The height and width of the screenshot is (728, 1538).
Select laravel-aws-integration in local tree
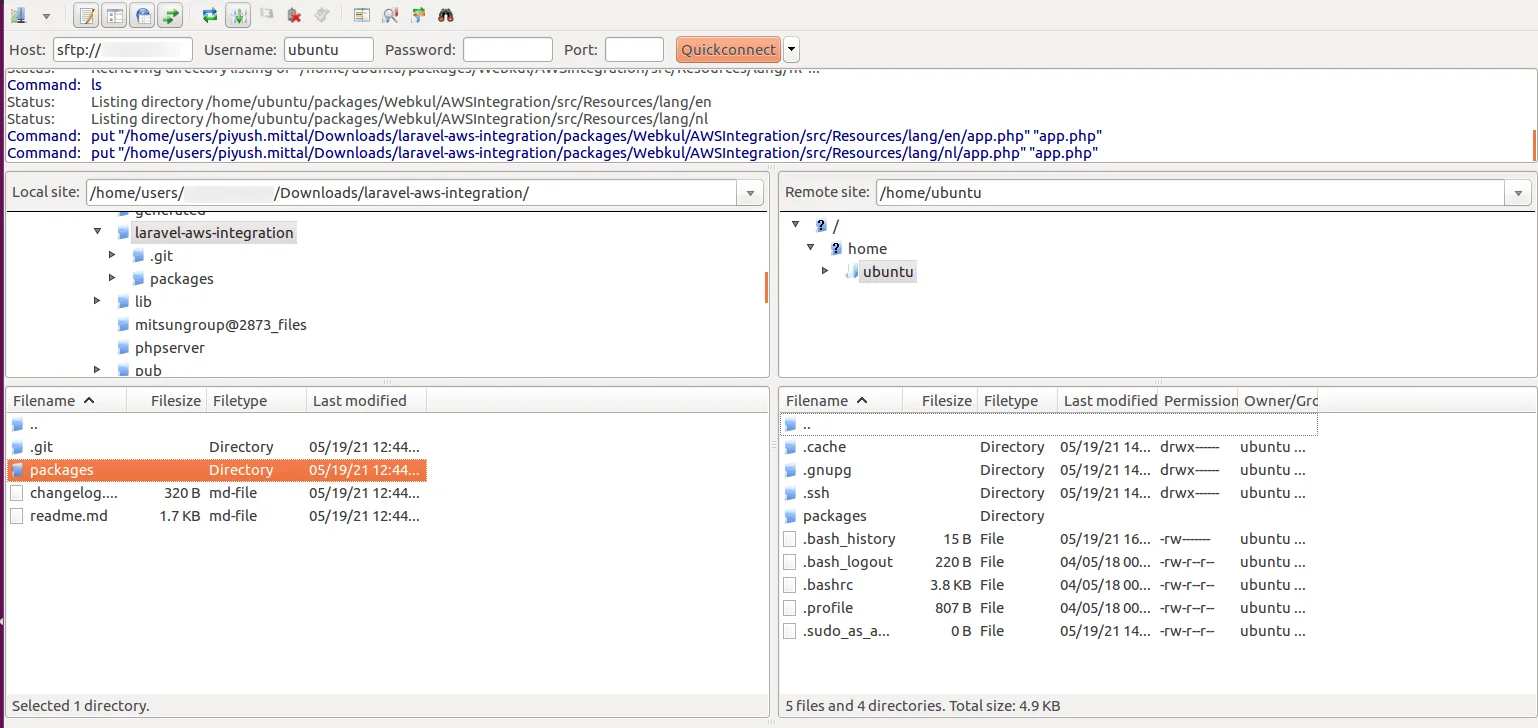point(214,233)
